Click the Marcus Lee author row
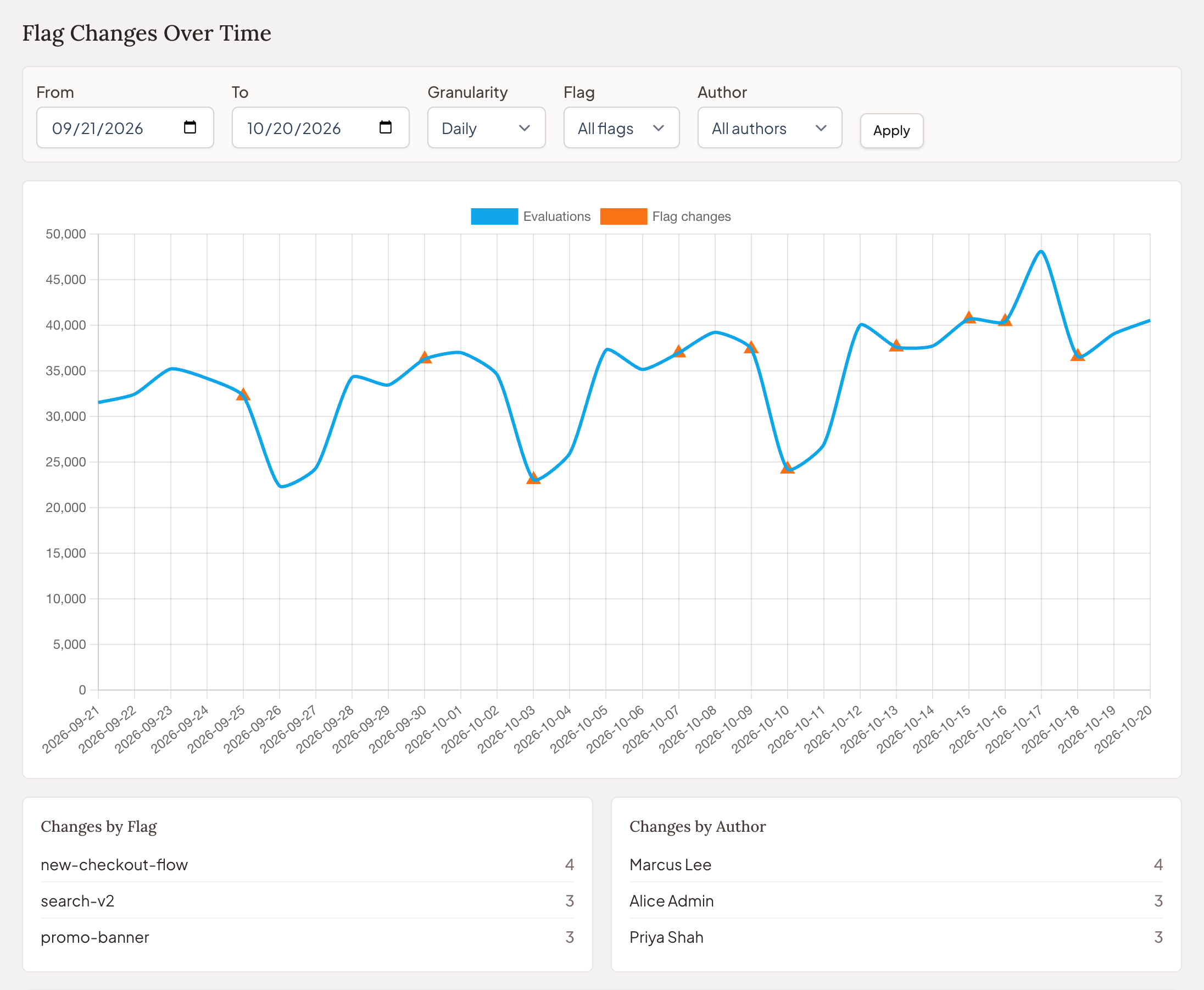This screenshot has width=1204, height=990. 896,865
